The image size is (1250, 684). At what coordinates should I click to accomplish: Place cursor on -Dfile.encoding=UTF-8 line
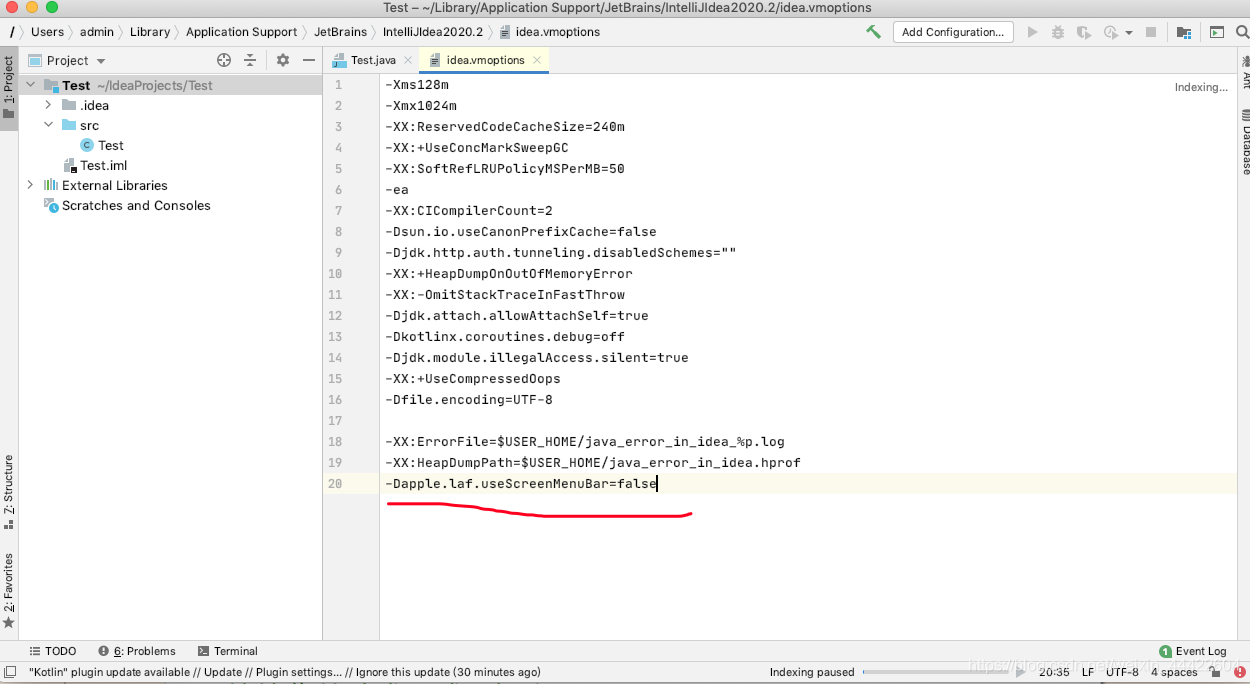tap(469, 399)
